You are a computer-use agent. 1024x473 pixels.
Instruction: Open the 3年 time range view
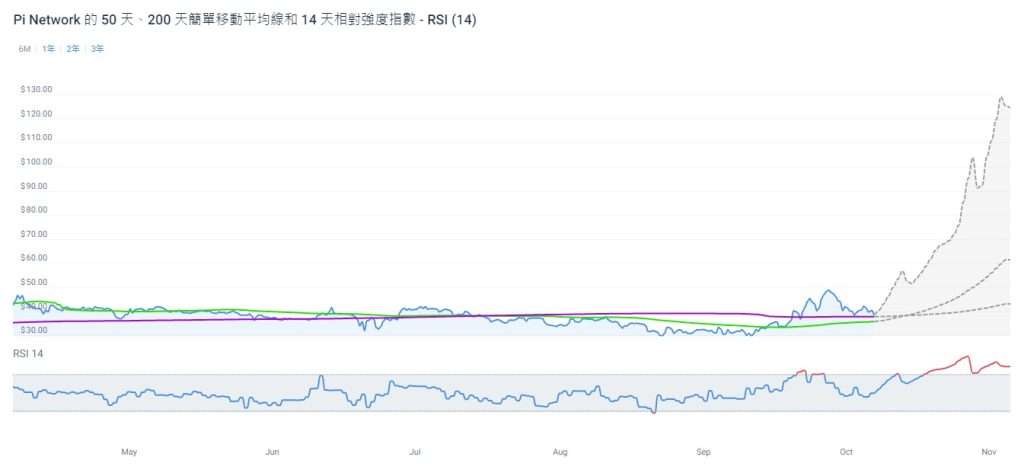coord(97,49)
